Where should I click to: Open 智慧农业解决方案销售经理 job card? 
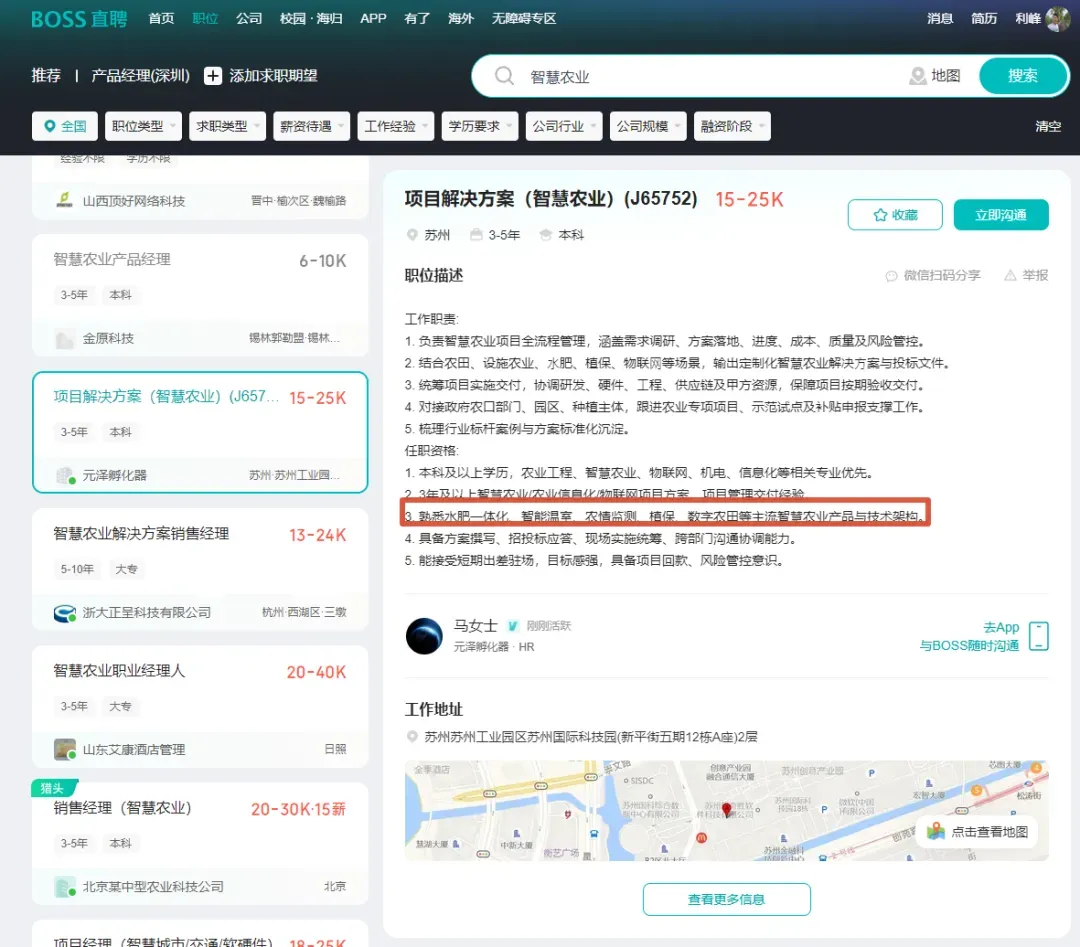click(x=200, y=570)
